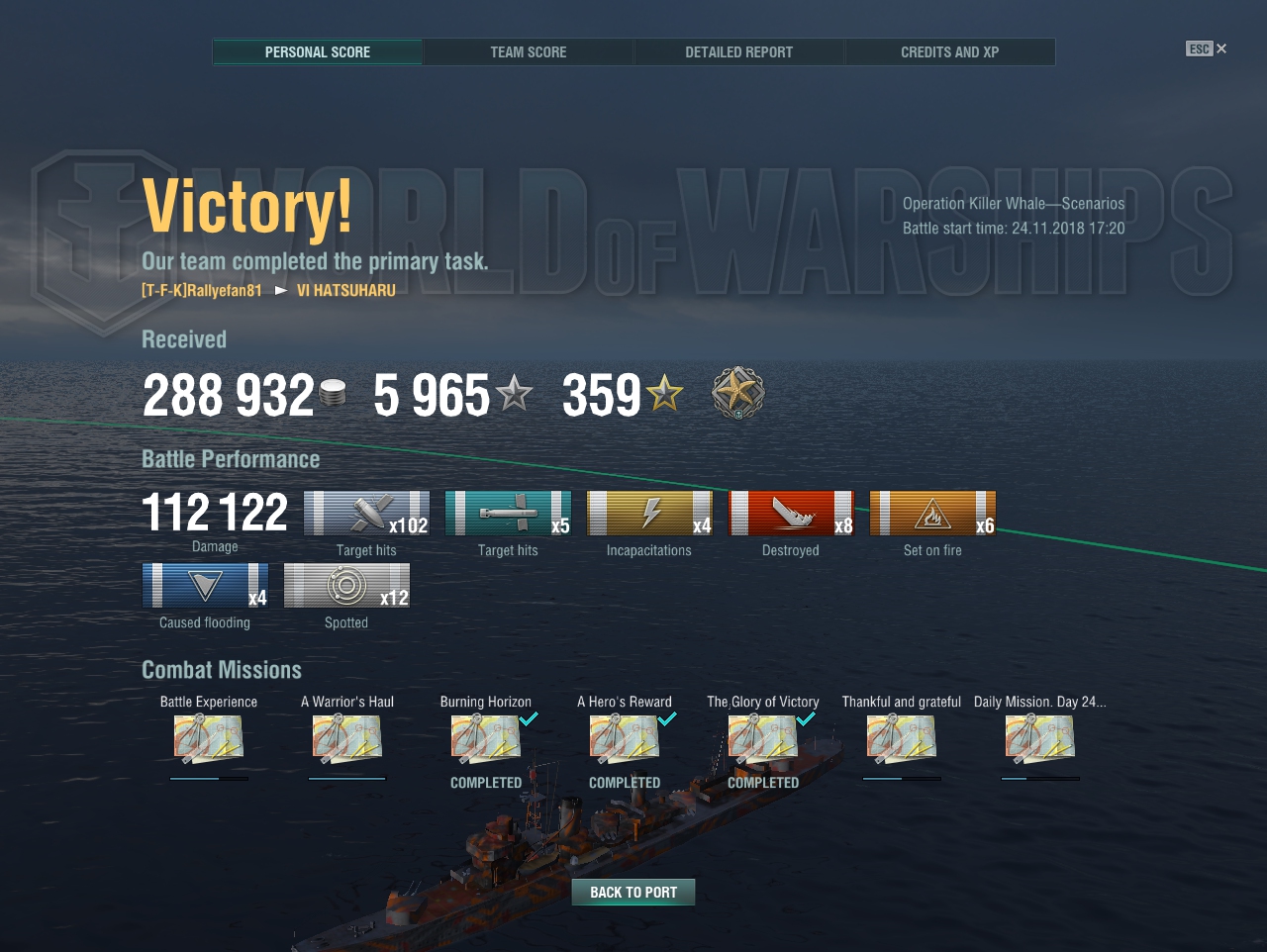Switch to the Detailed Report tab
The width and height of the screenshot is (1267, 952).
738,51
